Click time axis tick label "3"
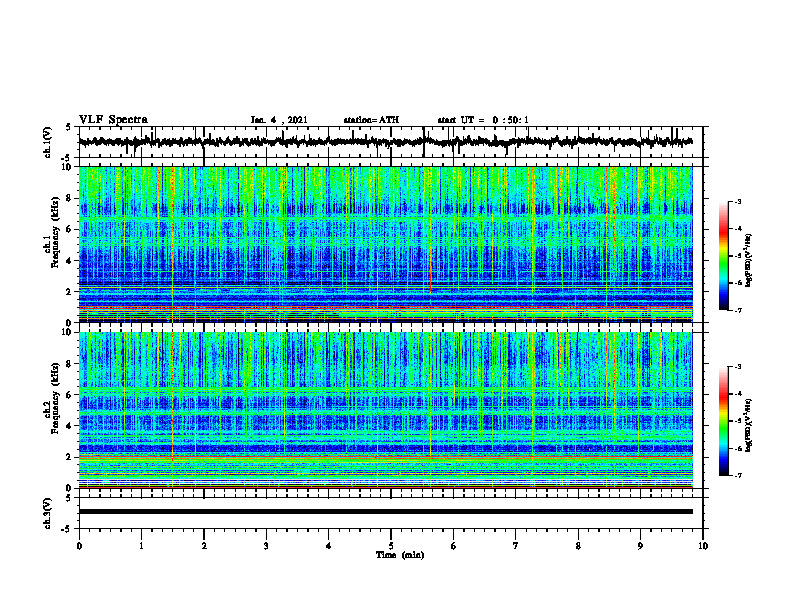Image resolution: width=792 pixels, height=612 pixels. pos(266,546)
